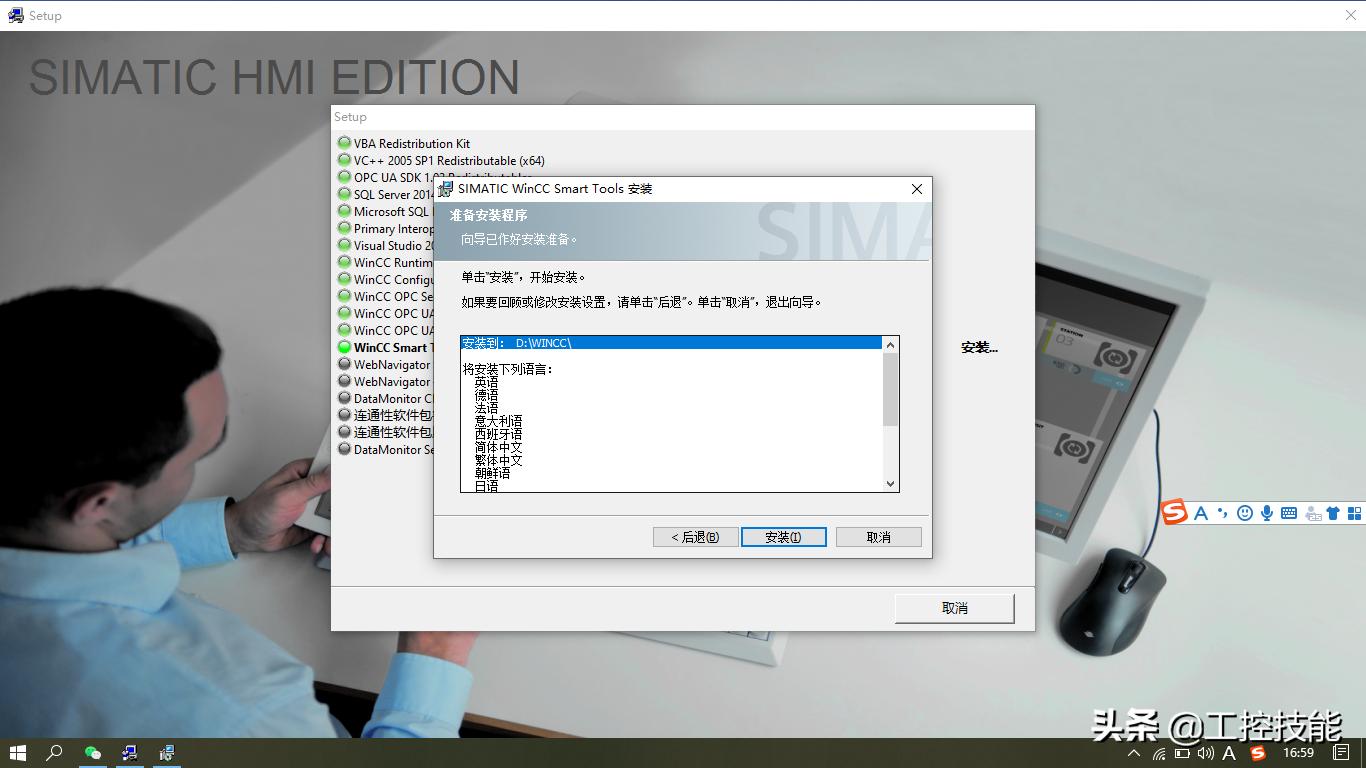Click the Sogou S logo on the toolbar
The image size is (1366, 768).
[x=1173, y=513]
